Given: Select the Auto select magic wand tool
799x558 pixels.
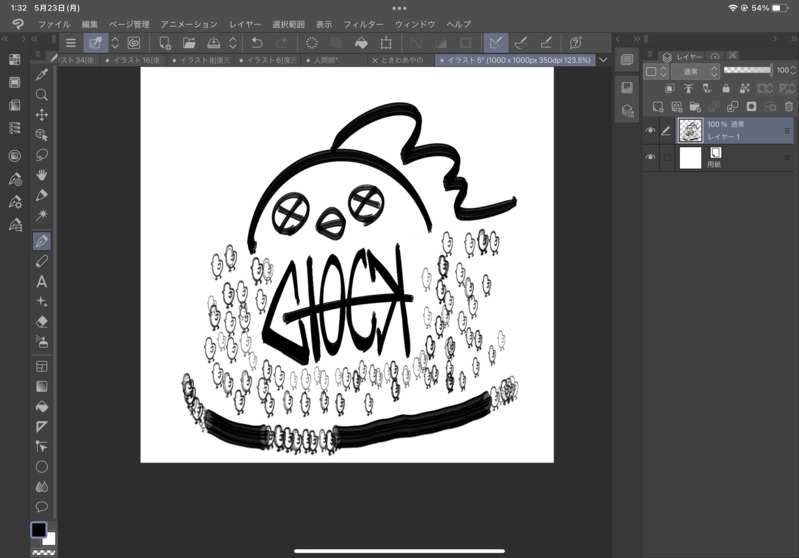Looking at the screenshot, I should tap(42, 215).
